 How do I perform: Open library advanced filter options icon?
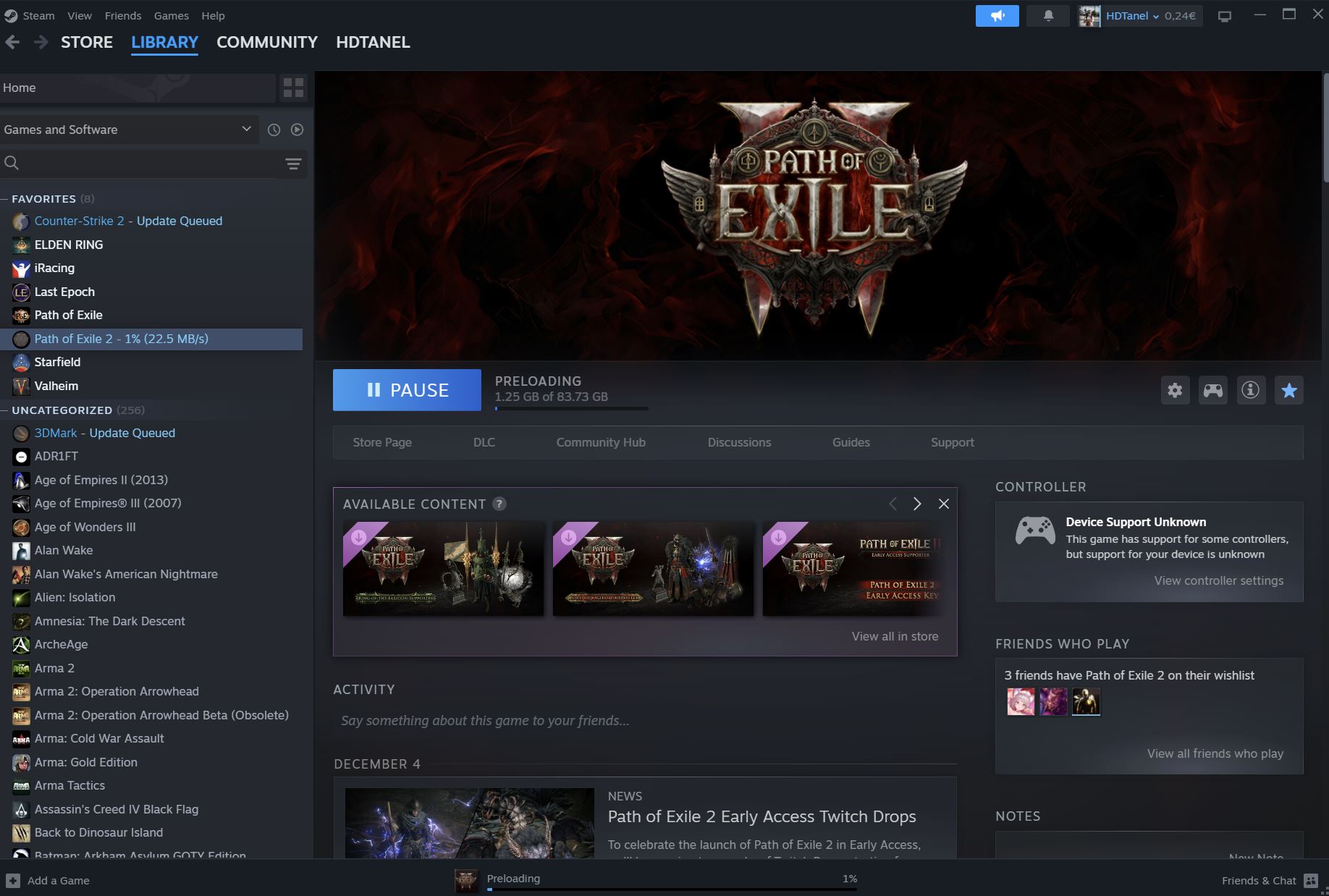click(293, 164)
